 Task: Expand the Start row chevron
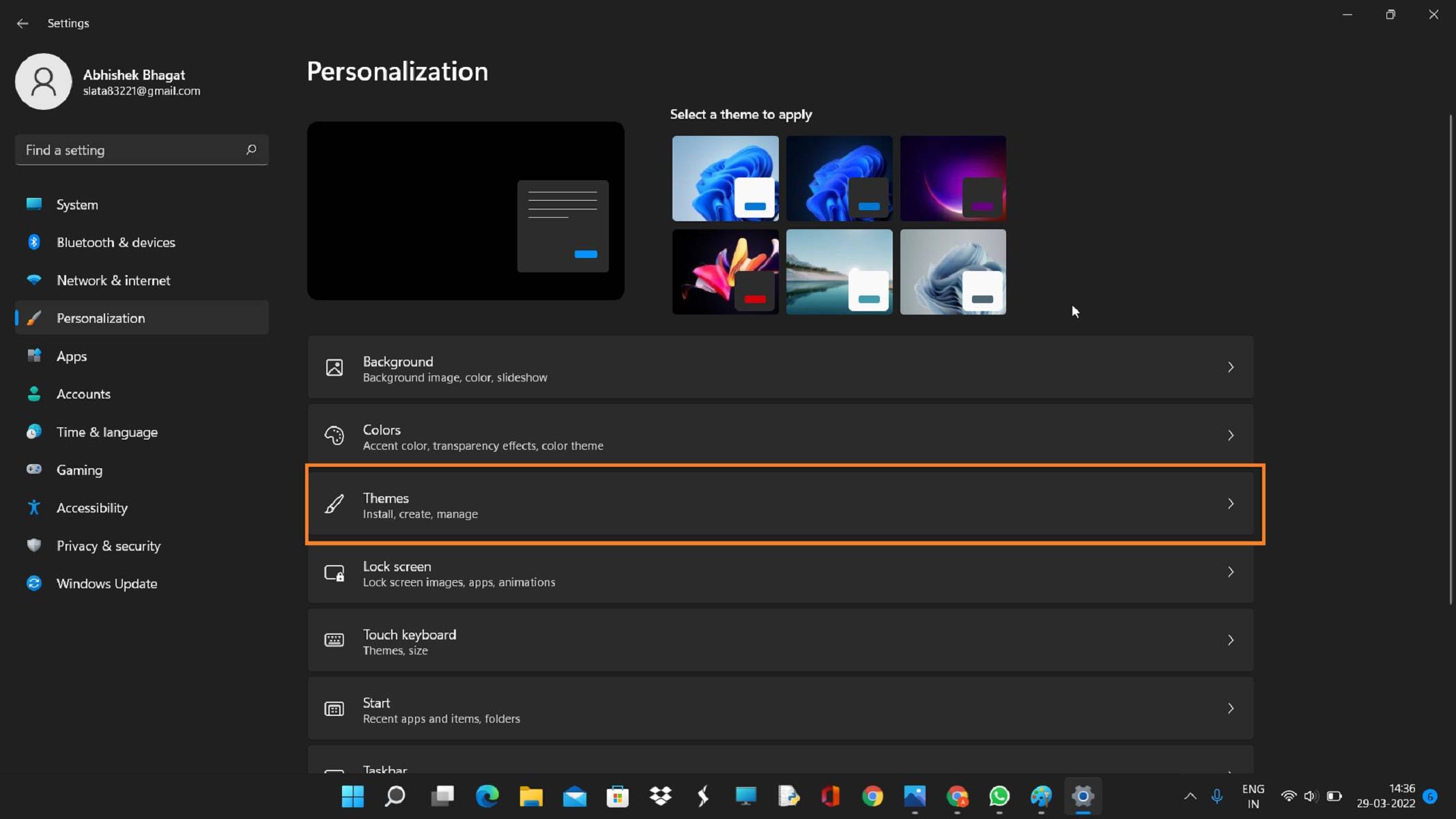pos(1230,708)
